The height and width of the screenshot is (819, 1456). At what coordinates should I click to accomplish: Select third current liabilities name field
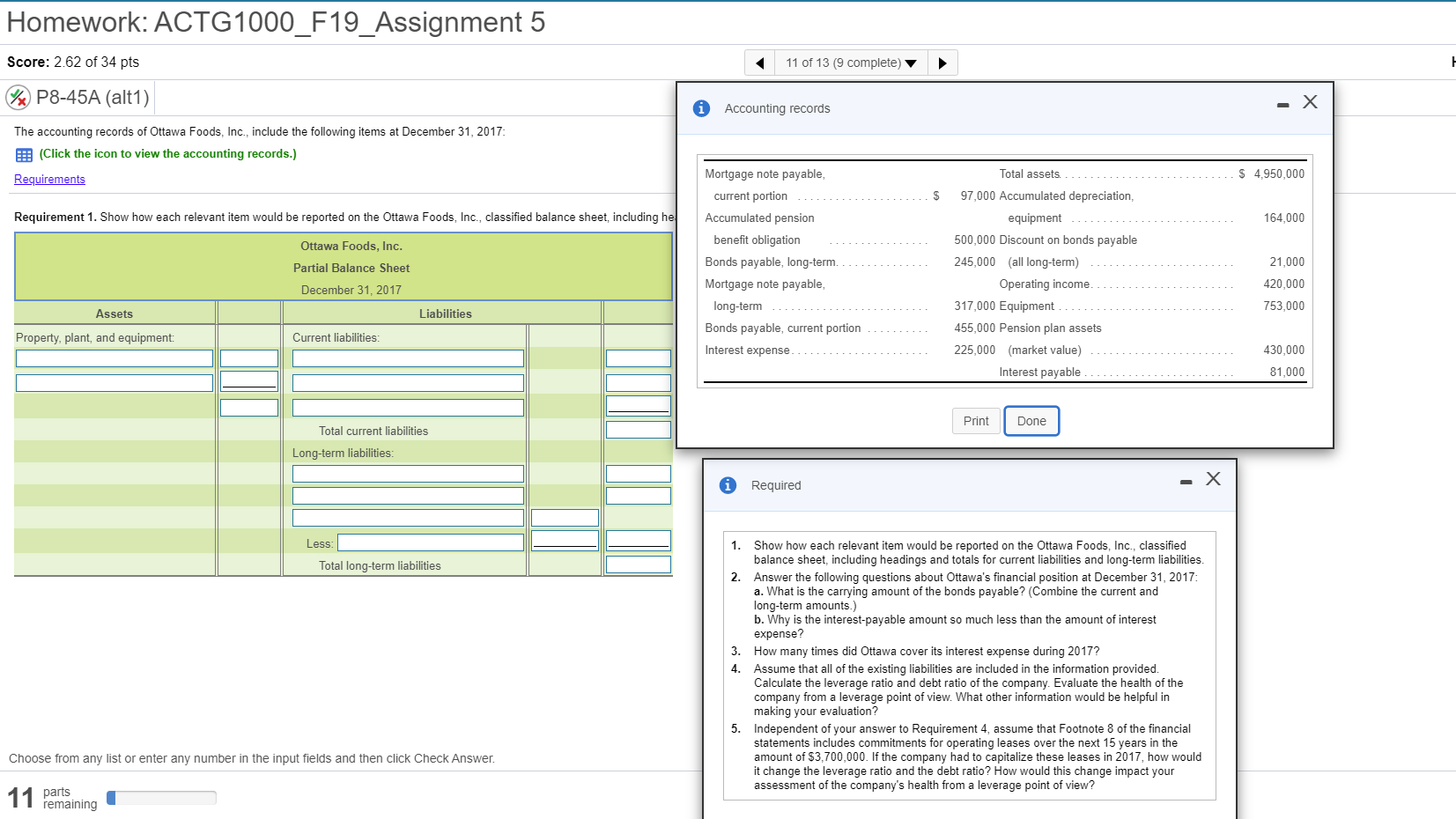[408, 408]
